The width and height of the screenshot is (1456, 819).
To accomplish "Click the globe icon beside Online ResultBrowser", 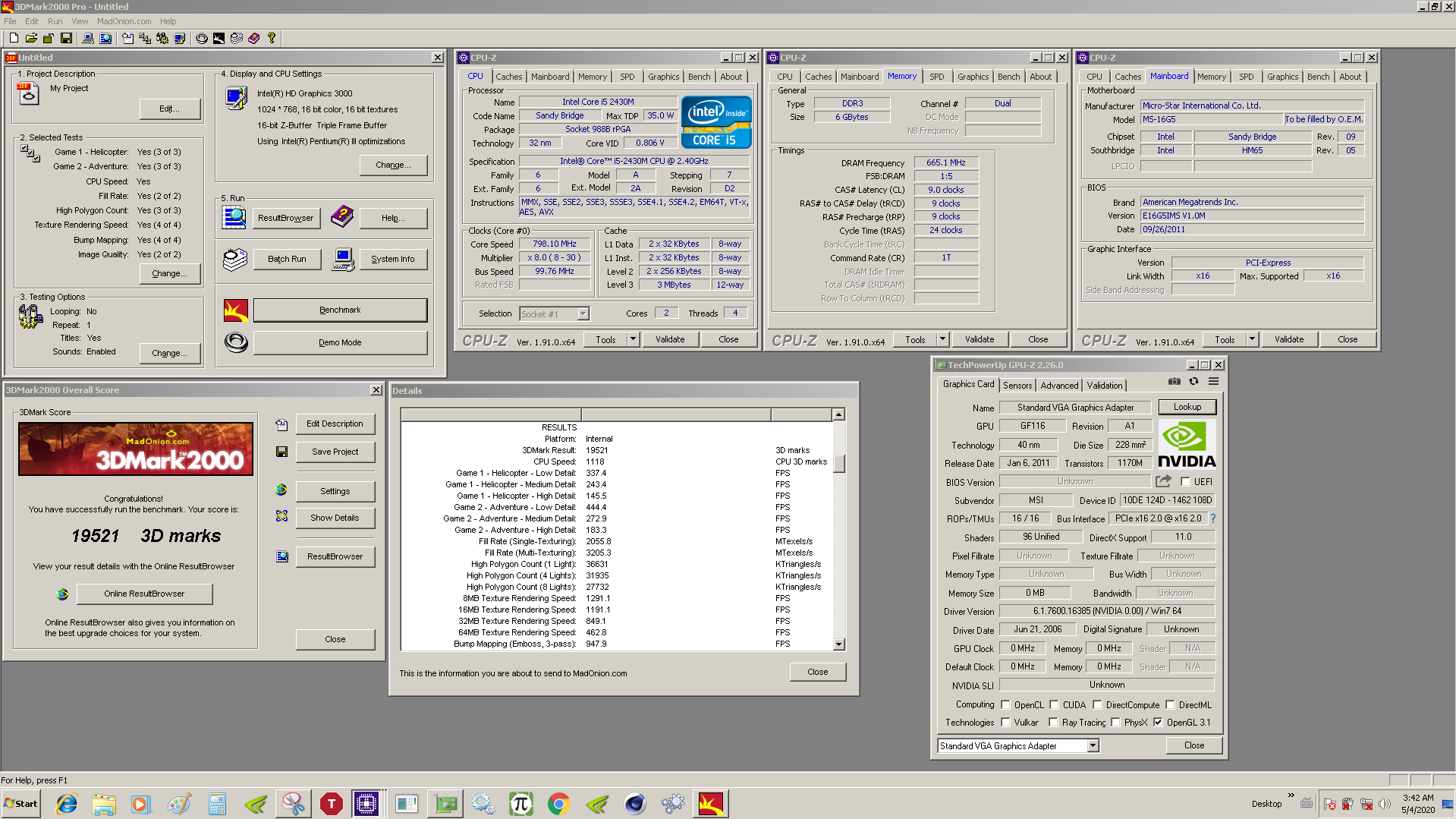I will [62, 594].
